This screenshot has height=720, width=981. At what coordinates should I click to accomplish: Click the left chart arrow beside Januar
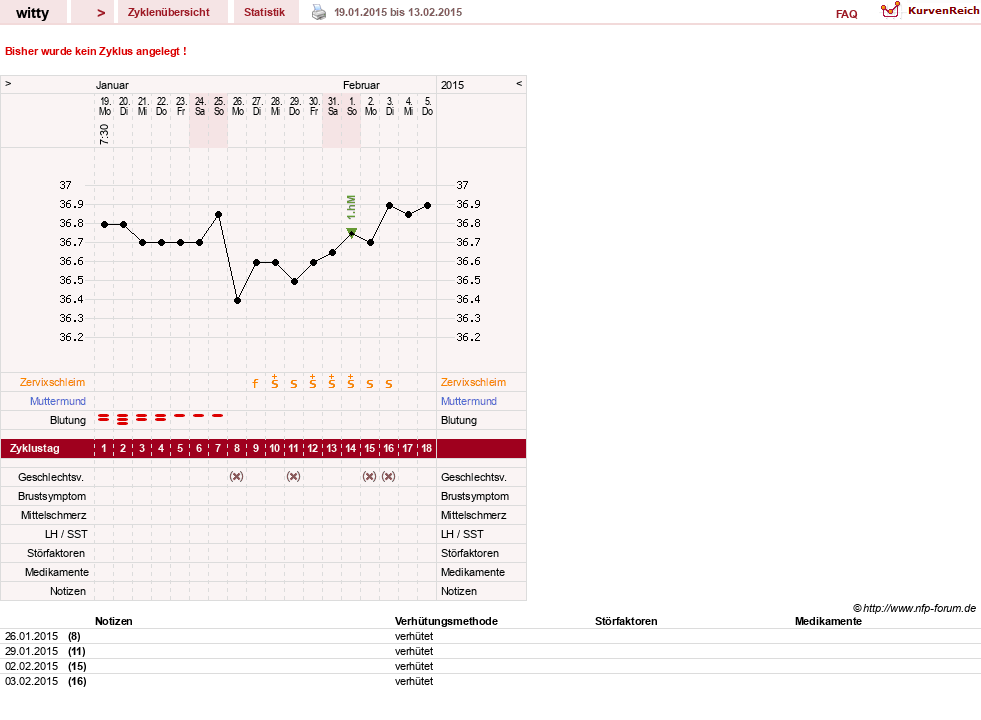point(8,83)
